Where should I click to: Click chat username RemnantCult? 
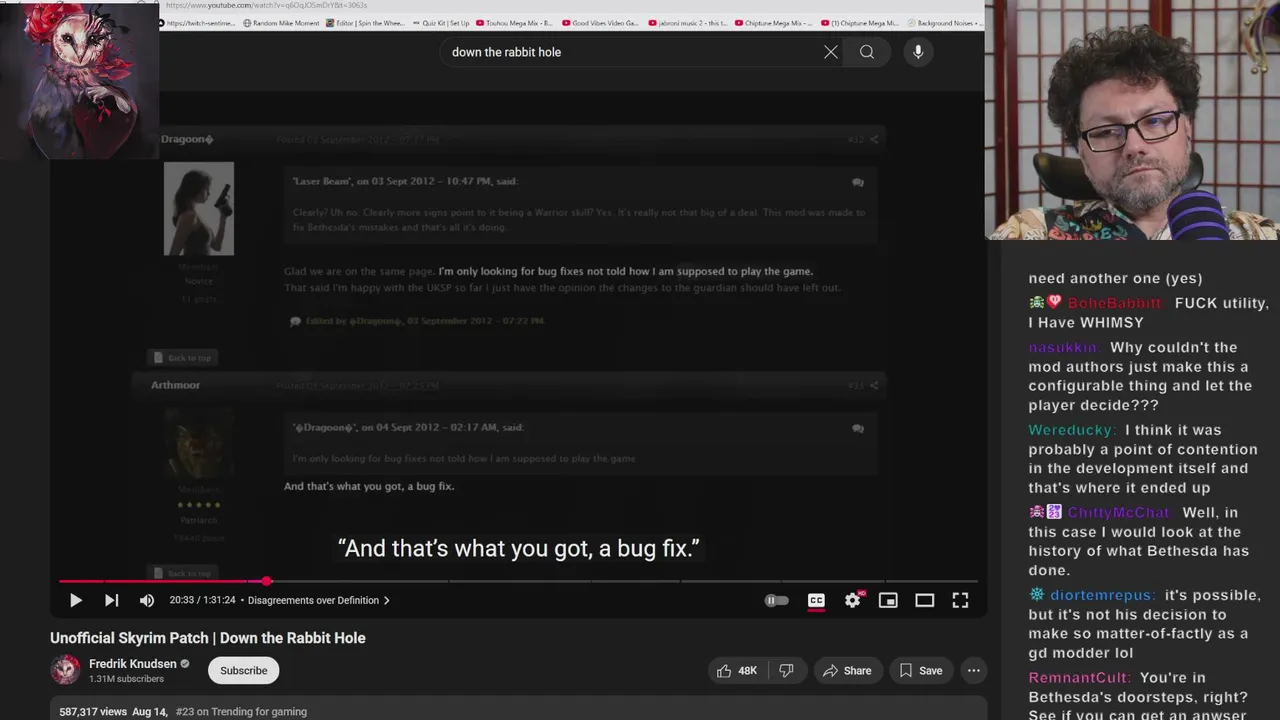click(x=1079, y=678)
